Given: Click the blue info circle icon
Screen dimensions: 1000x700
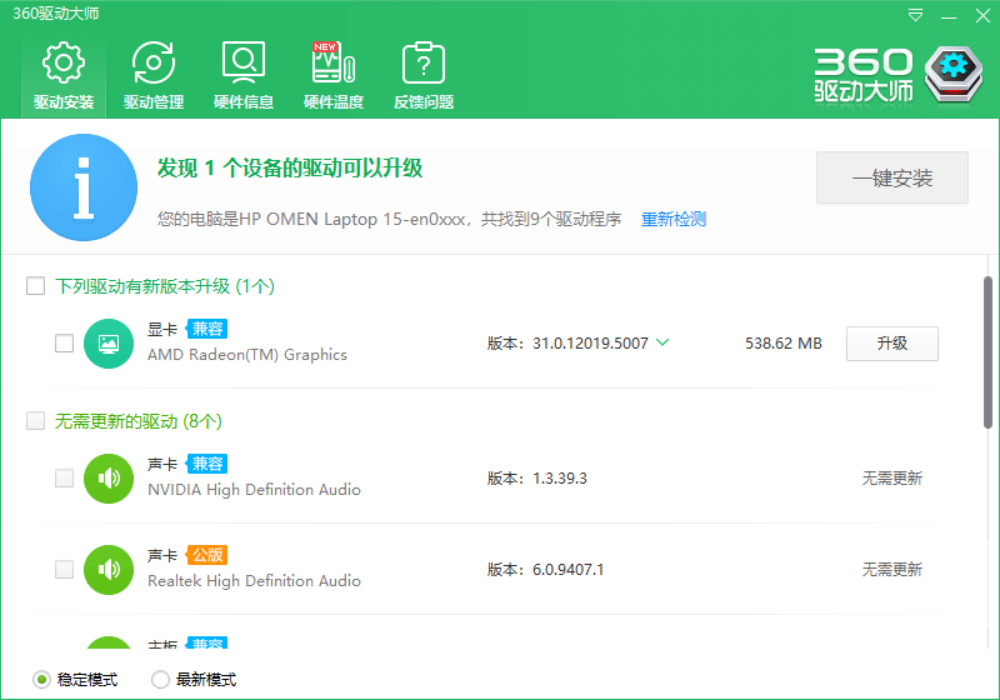Looking at the screenshot, I should click(84, 187).
